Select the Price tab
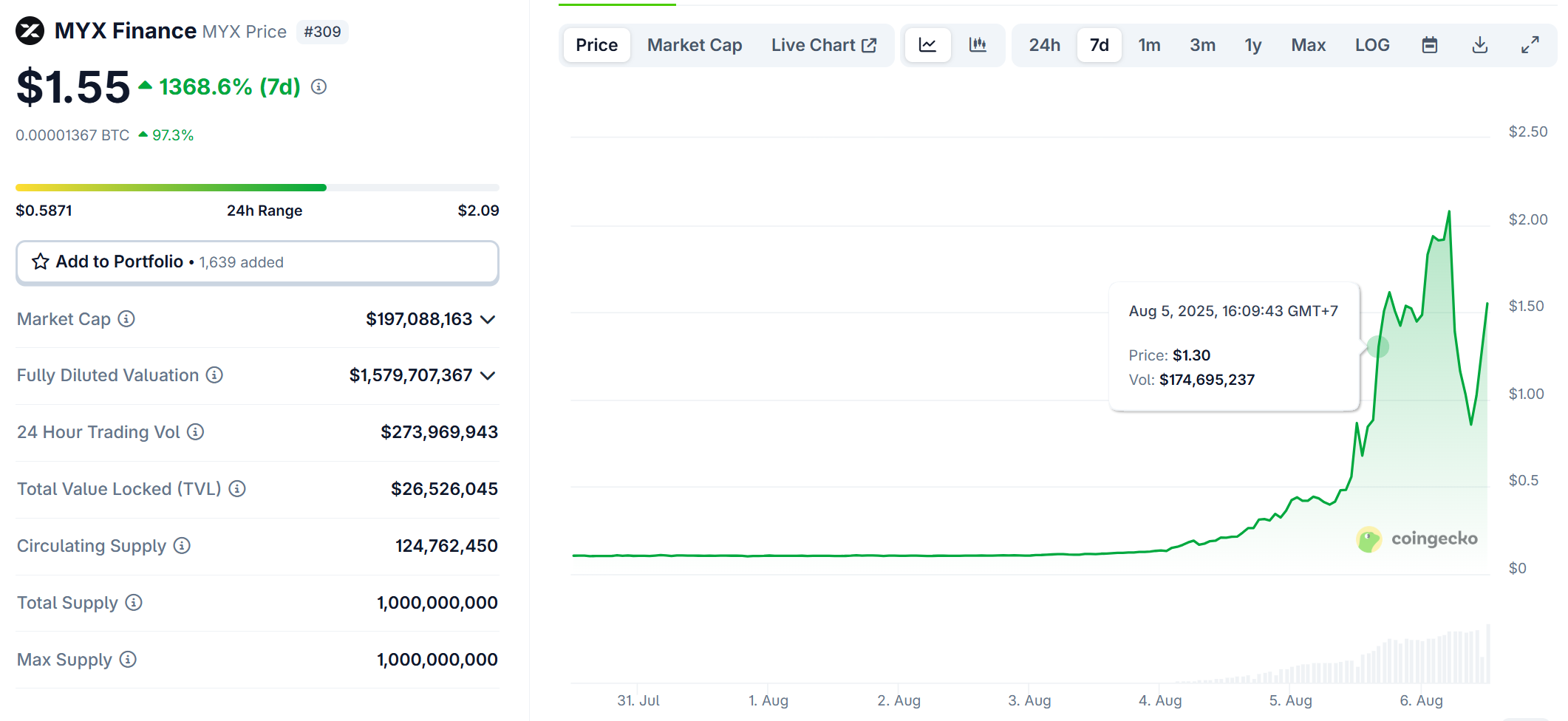The width and height of the screenshot is (1568, 721). pos(596,45)
